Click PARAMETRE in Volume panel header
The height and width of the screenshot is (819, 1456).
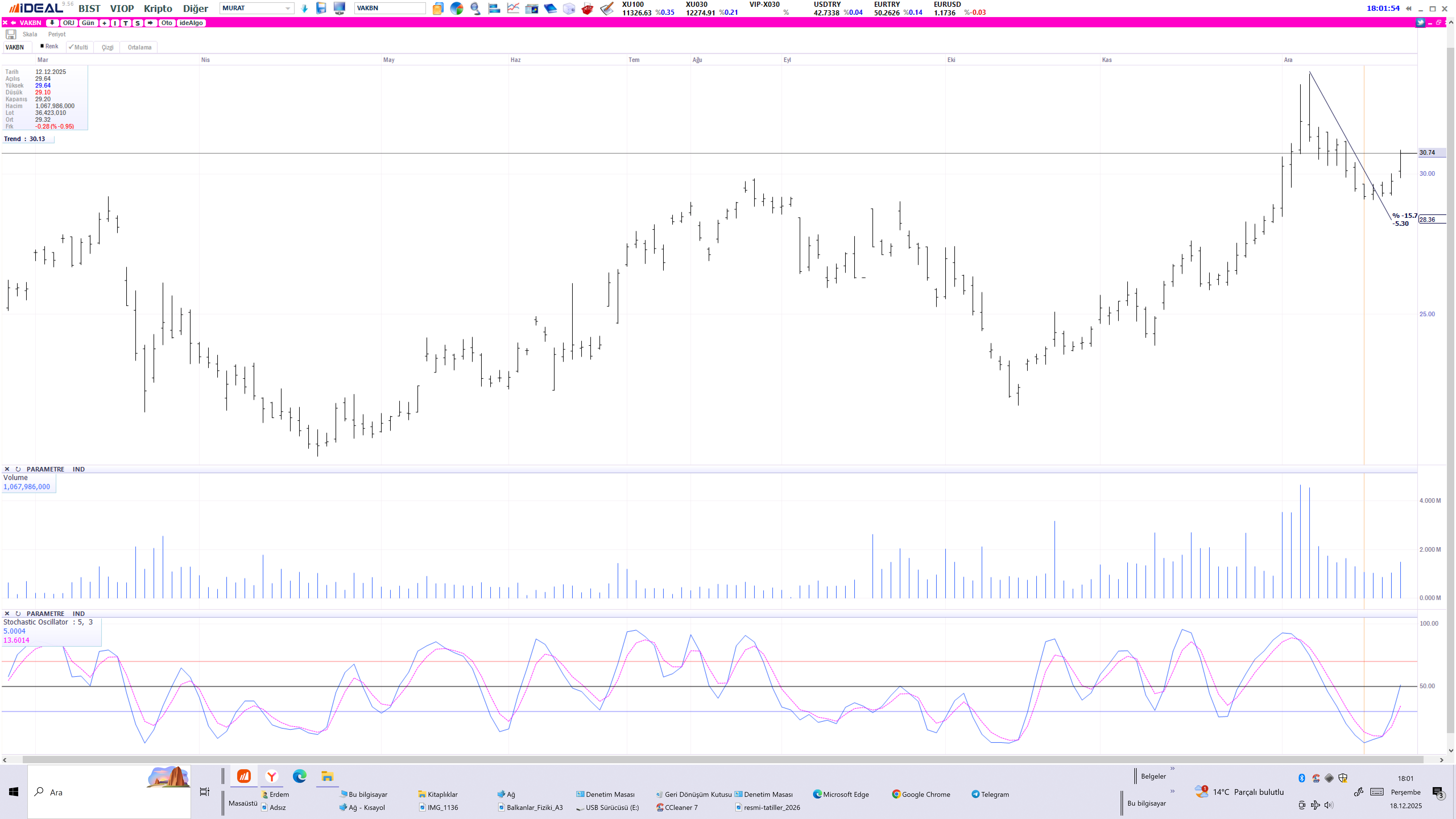tap(45, 469)
